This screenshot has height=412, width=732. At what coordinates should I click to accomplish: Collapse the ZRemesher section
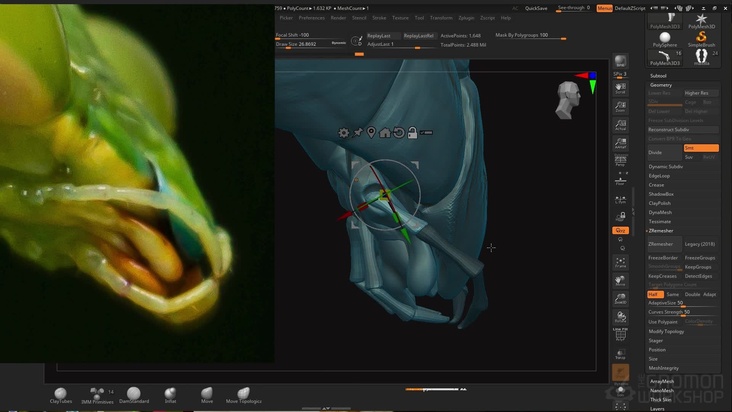tap(661, 230)
